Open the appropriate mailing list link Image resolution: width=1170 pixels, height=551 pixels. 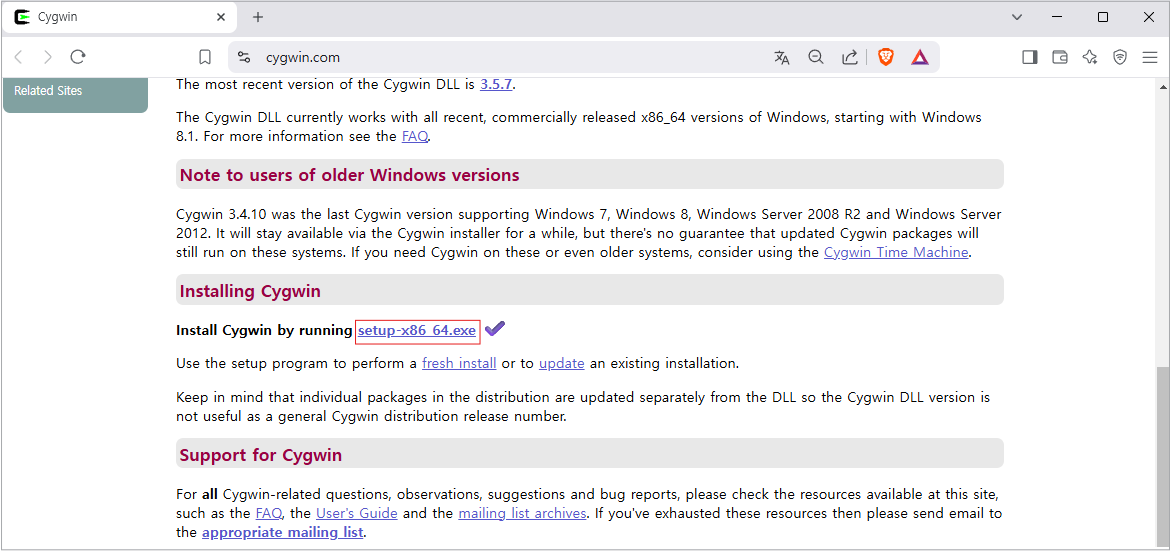pyautogui.click(x=282, y=533)
